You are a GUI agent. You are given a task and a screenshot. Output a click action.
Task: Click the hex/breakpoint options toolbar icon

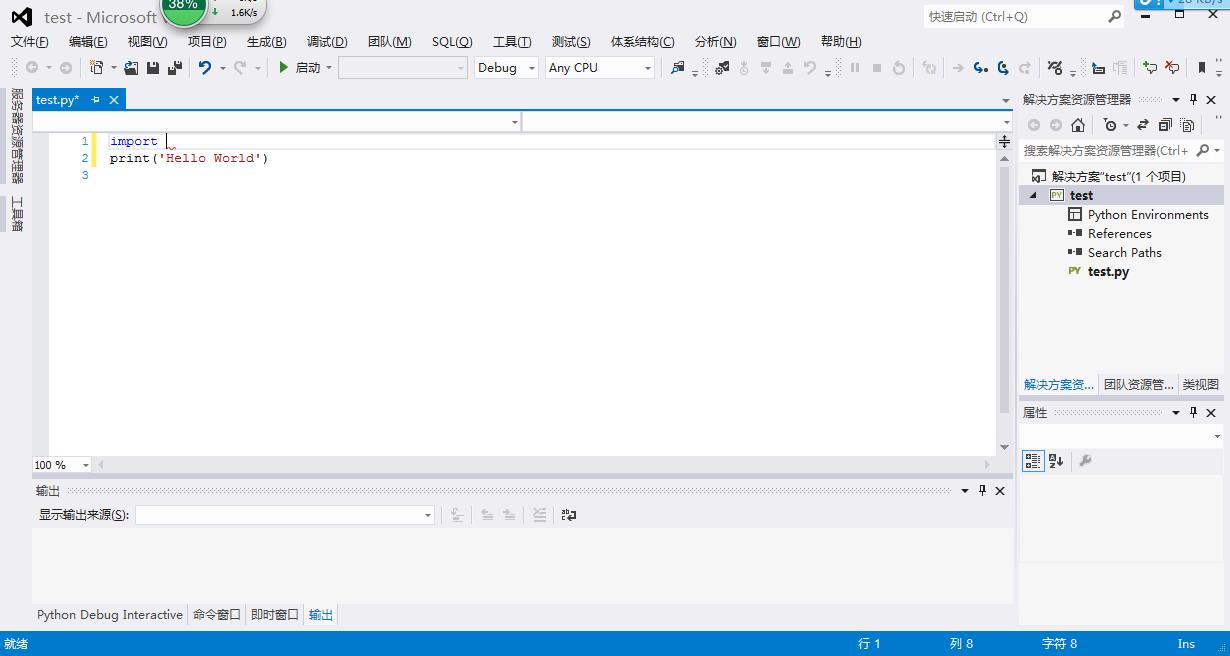pos(1054,68)
